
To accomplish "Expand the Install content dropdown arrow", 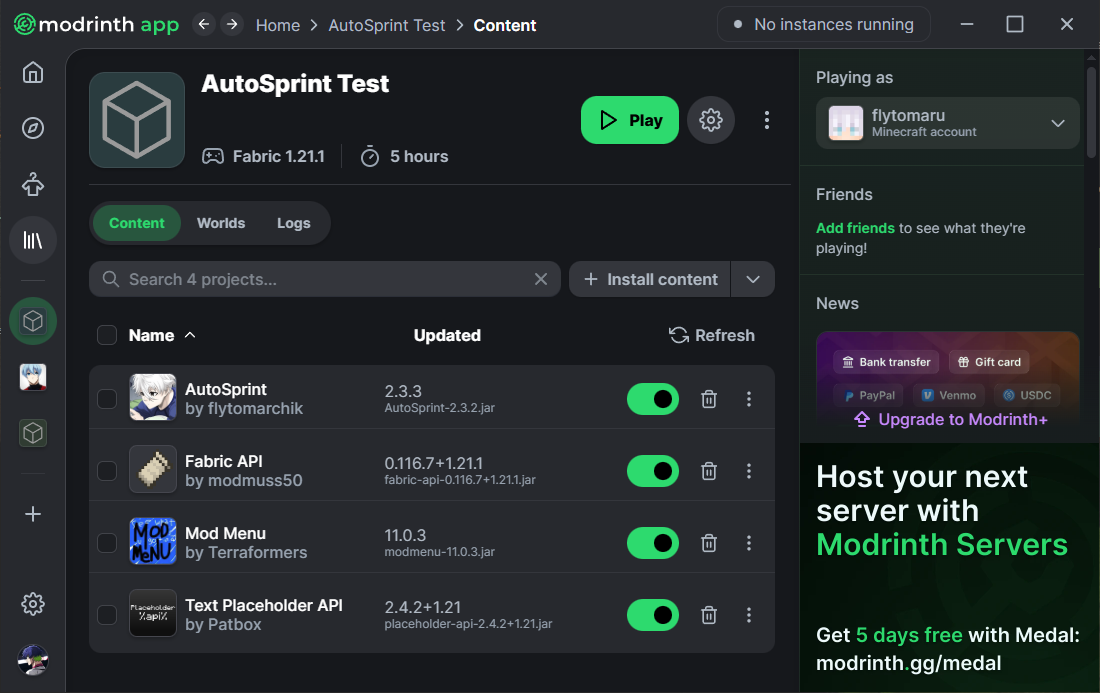I will [753, 279].
